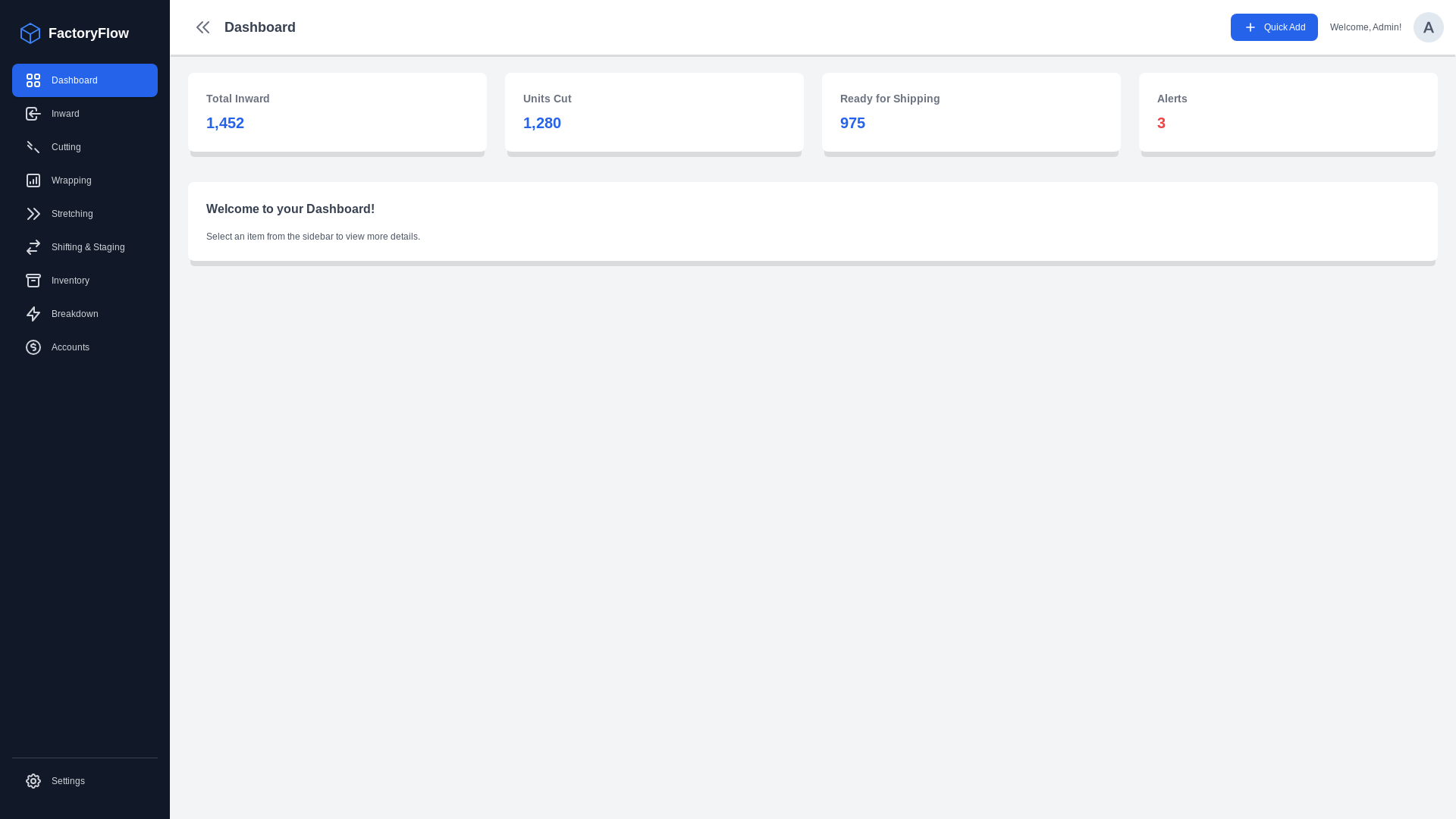Image resolution: width=1456 pixels, height=819 pixels.
Task: Go to the Accounts menu label
Action: 71,347
